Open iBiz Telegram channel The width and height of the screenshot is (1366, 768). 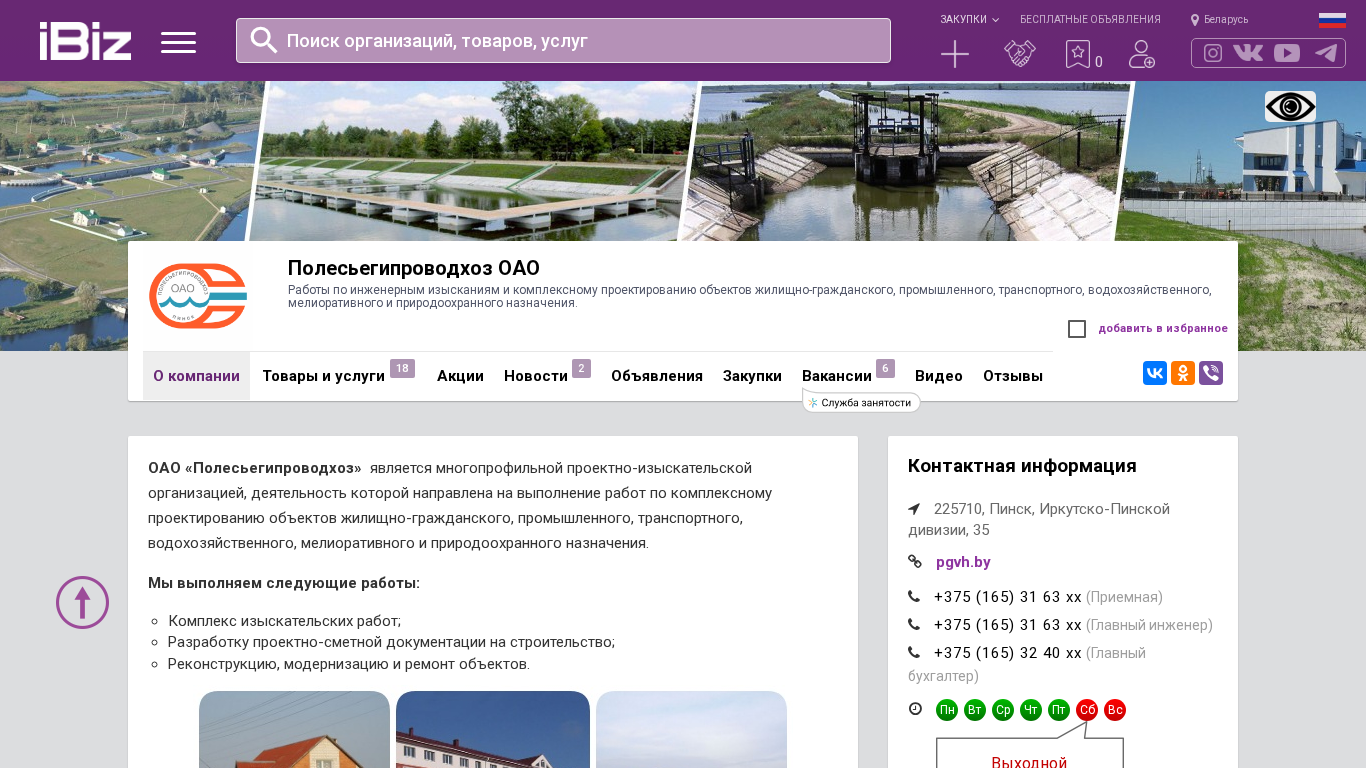click(x=1326, y=53)
